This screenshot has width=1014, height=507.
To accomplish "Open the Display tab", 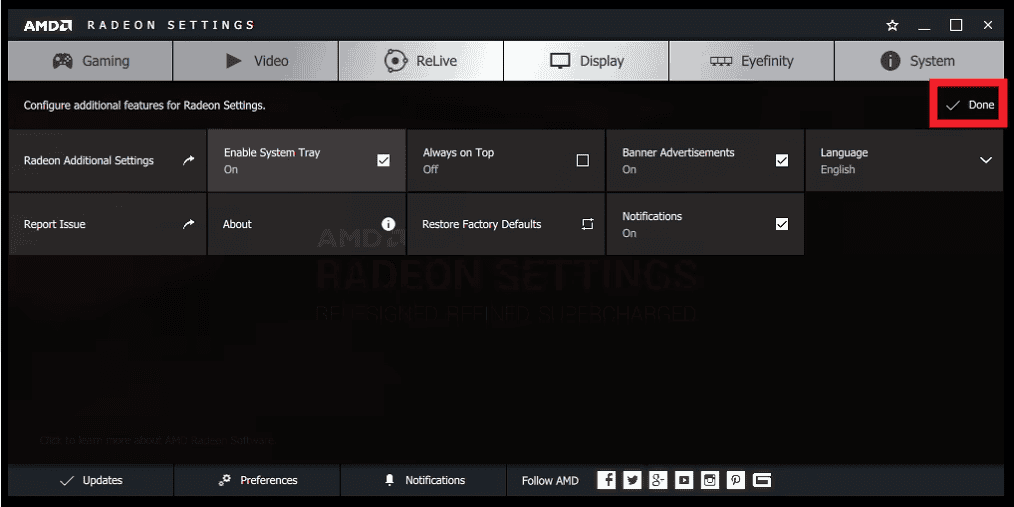I will click(x=586, y=61).
